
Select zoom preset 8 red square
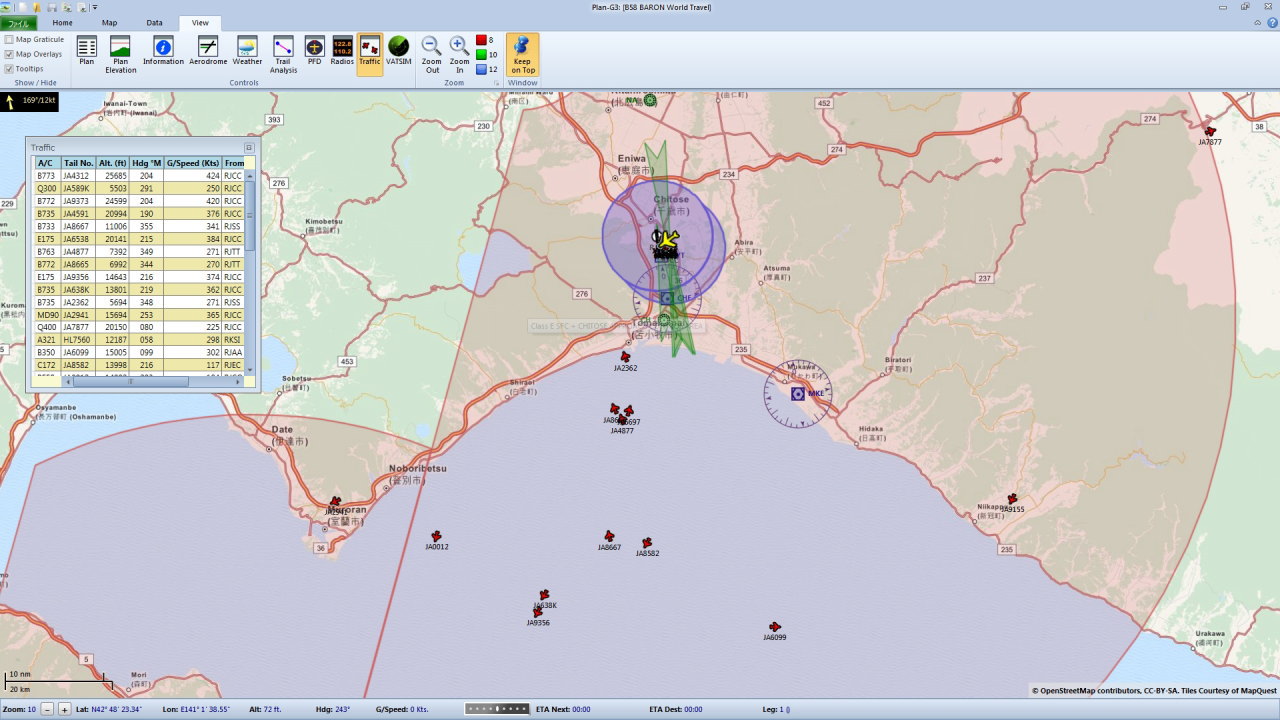486,40
